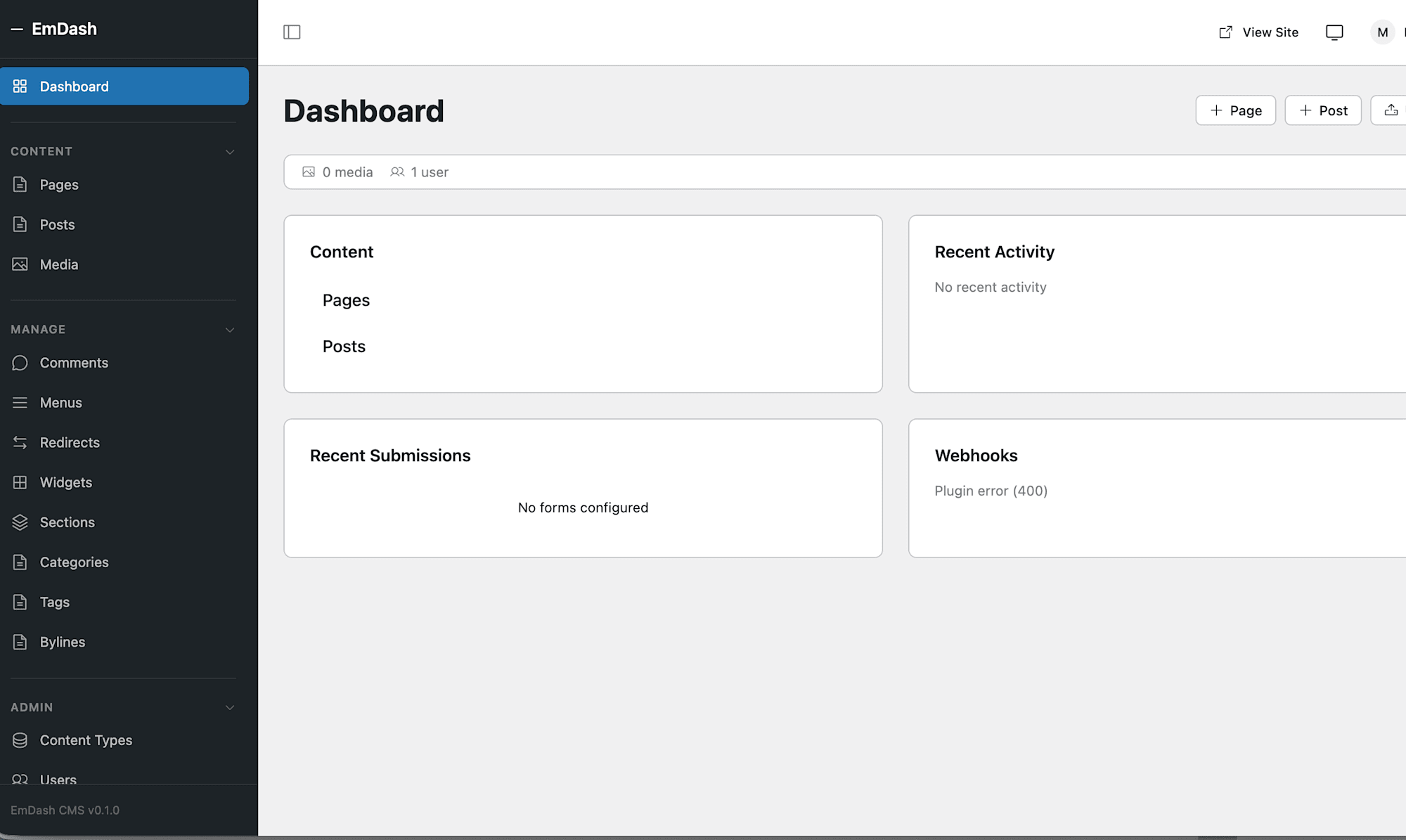Click the monitor theme icon in header
The image size is (1406, 840).
coord(1334,32)
